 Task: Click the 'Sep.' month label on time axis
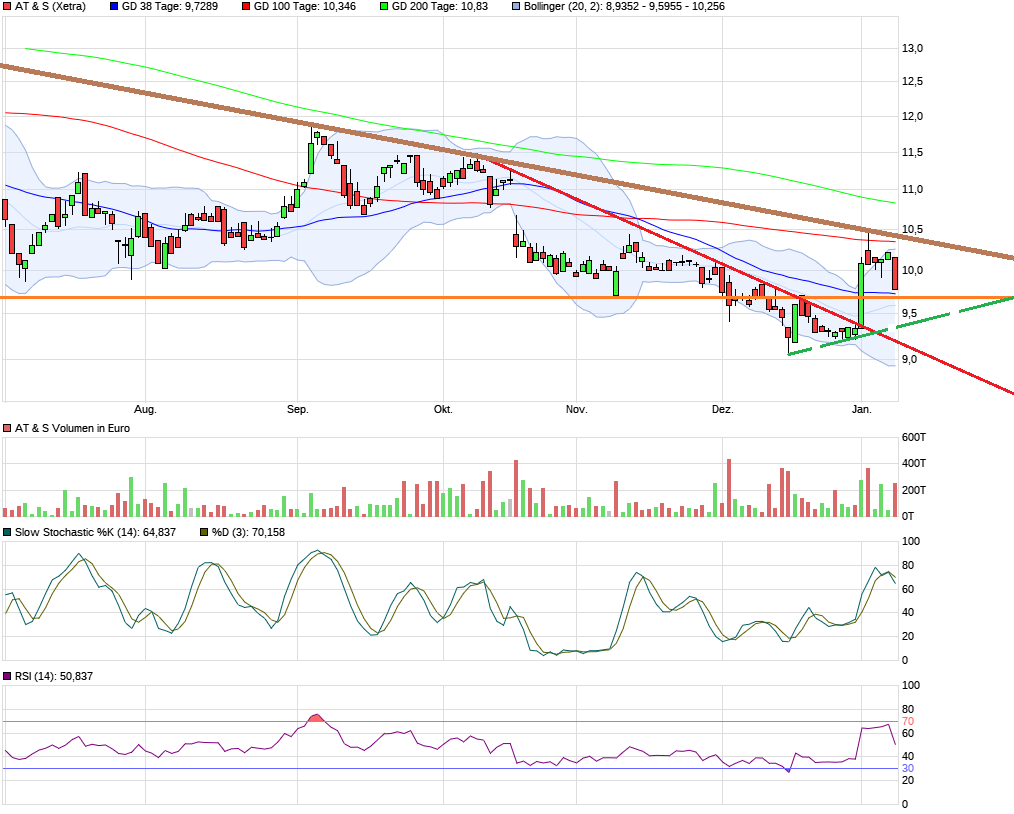pos(297,409)
